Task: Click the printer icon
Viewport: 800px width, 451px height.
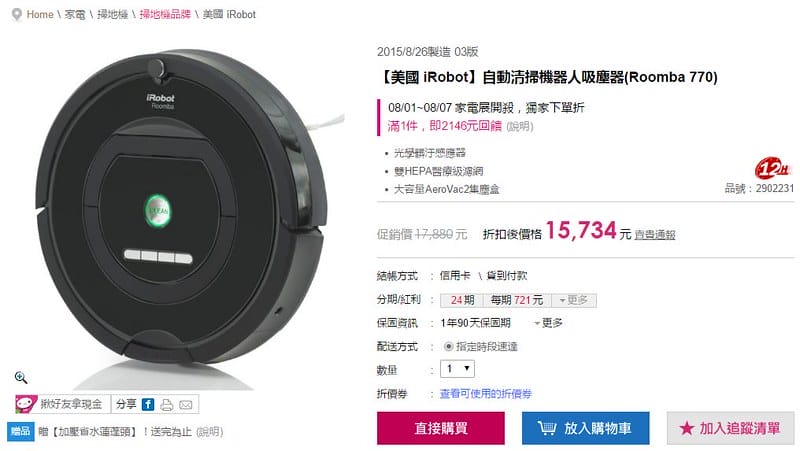Action: [167, 405]
